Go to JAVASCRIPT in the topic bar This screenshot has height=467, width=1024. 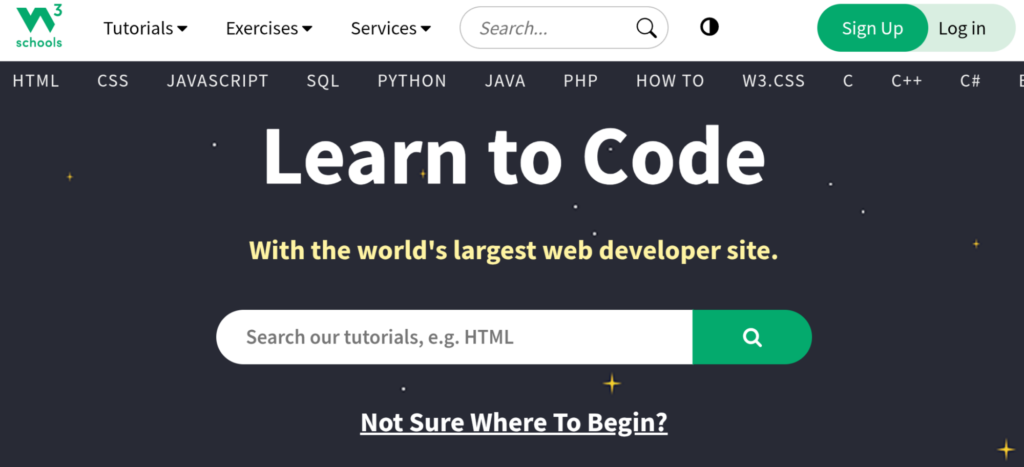point(217,81)
